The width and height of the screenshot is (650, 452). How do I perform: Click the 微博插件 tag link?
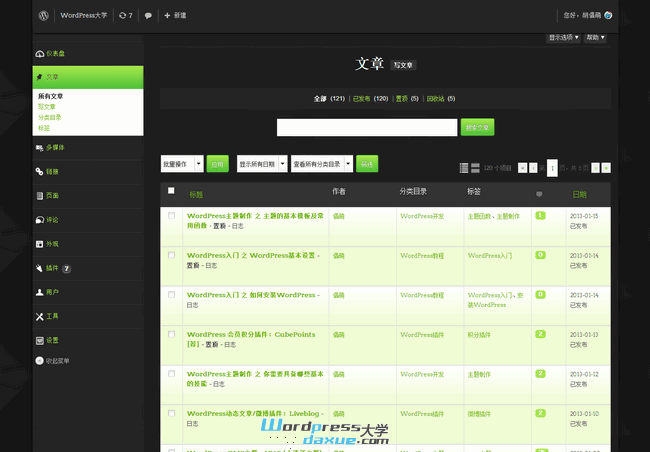[479, 414]
